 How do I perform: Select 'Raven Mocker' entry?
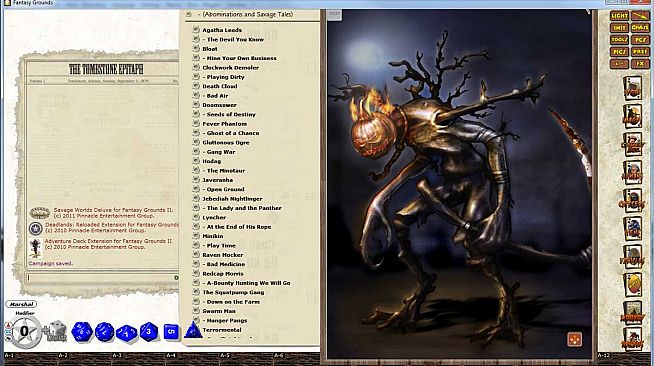coord(223,255)
